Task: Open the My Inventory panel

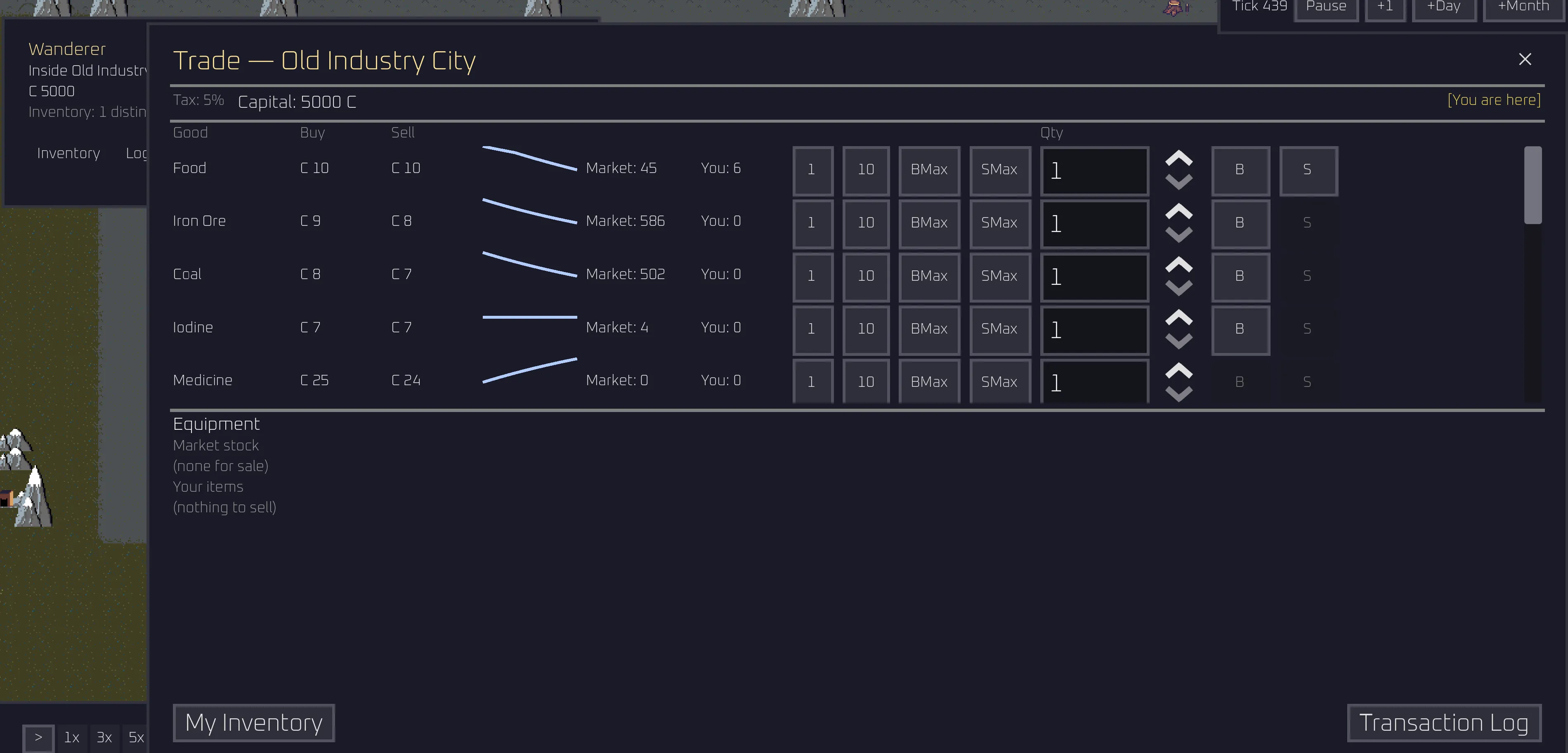Action: tap(254, 722)
